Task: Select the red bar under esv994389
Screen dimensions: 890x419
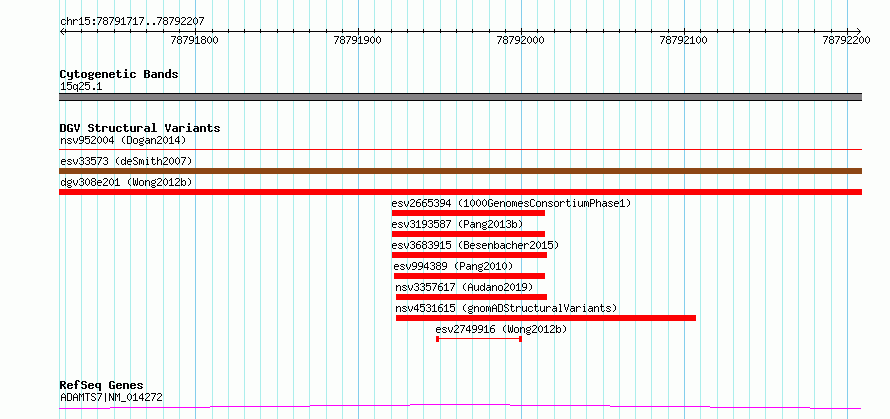Action: coord(469,276)
